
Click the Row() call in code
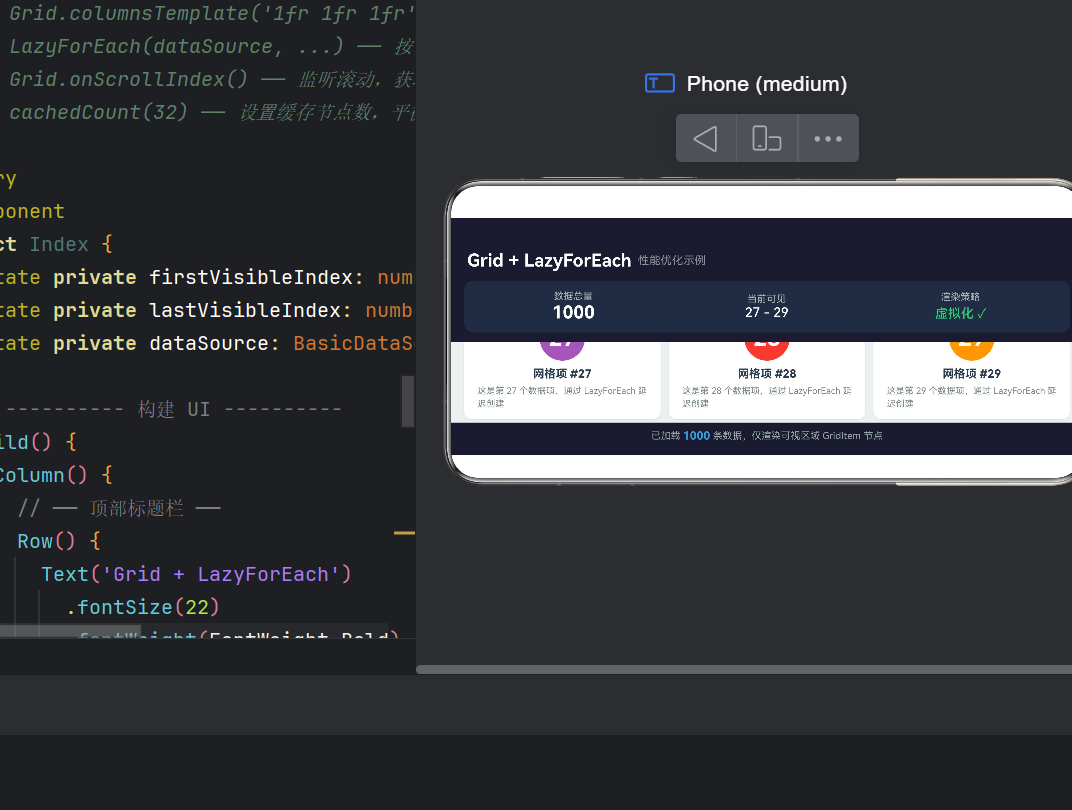click(46, 541)
